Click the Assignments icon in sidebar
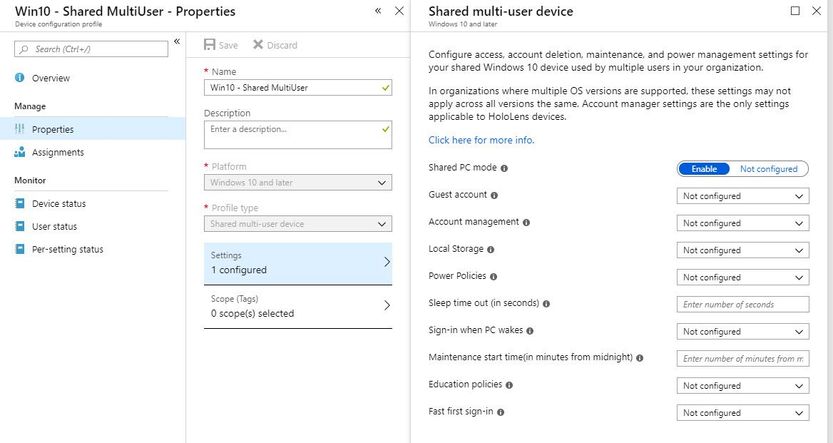This screenshot has width=833, height=443. click(x=20, y=152)
